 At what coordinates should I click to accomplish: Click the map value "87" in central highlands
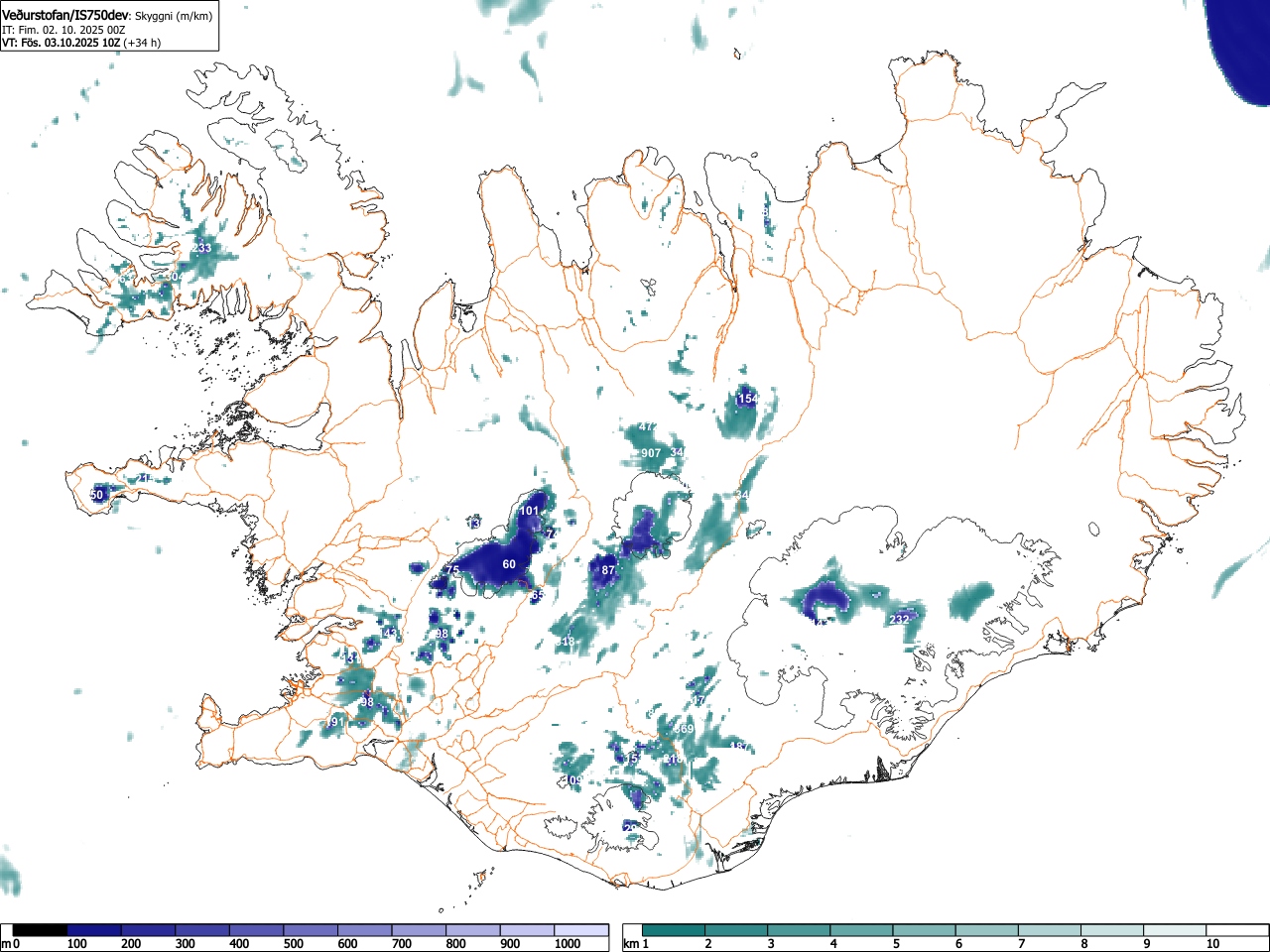pyautogui.click(x=608, y=570)
